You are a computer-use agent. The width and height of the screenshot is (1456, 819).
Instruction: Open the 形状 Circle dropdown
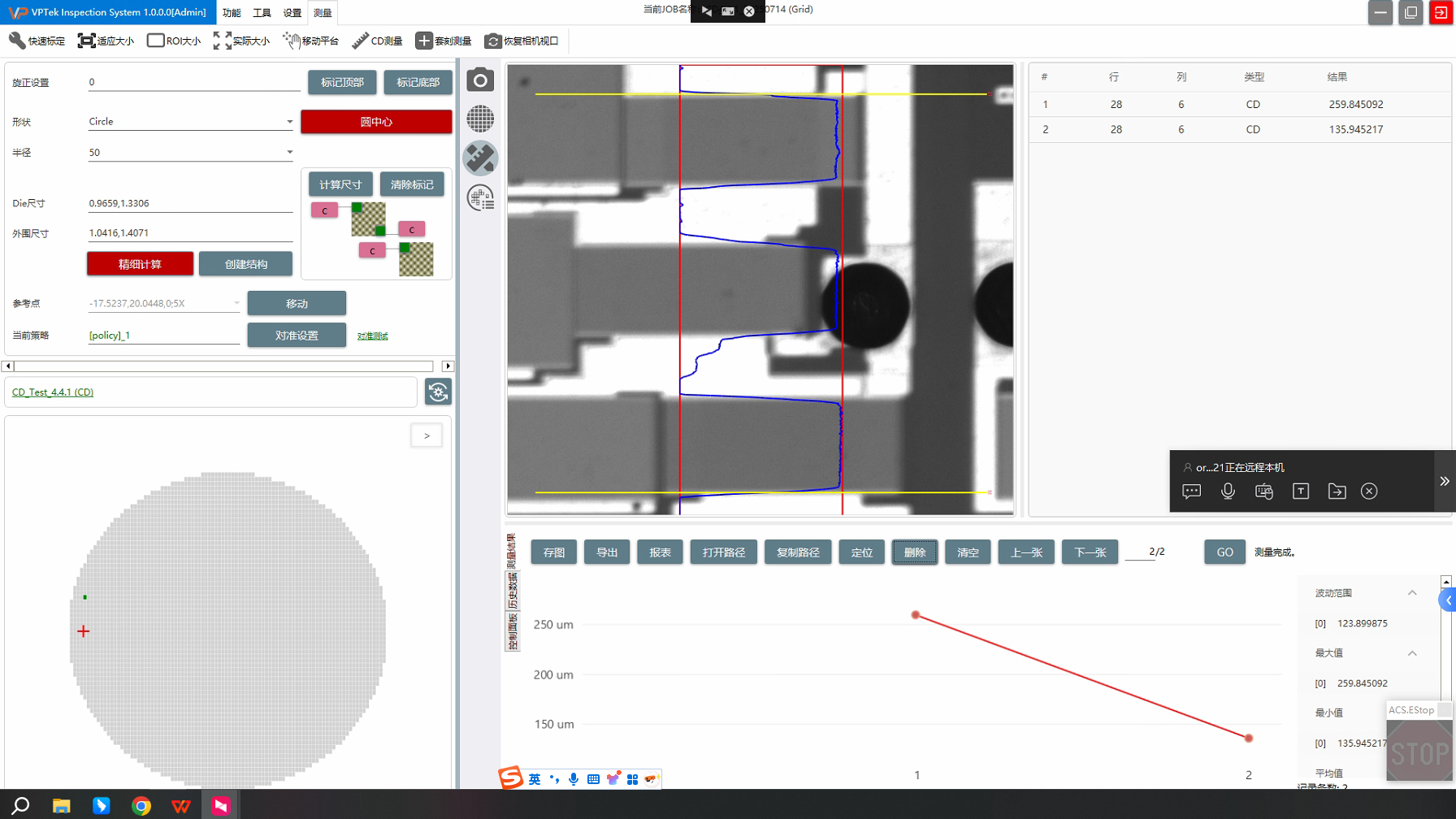(x=191, y=122)
